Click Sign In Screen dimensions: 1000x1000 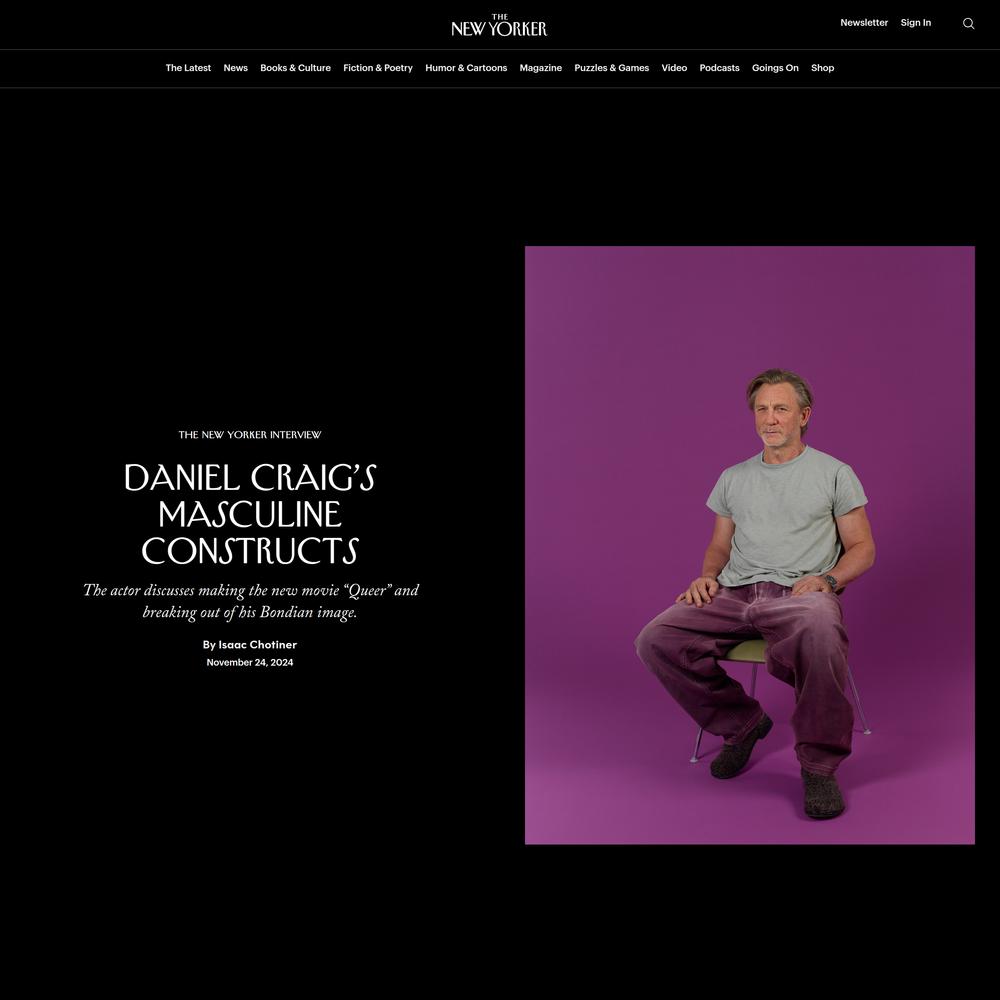[x=915, y=22]
